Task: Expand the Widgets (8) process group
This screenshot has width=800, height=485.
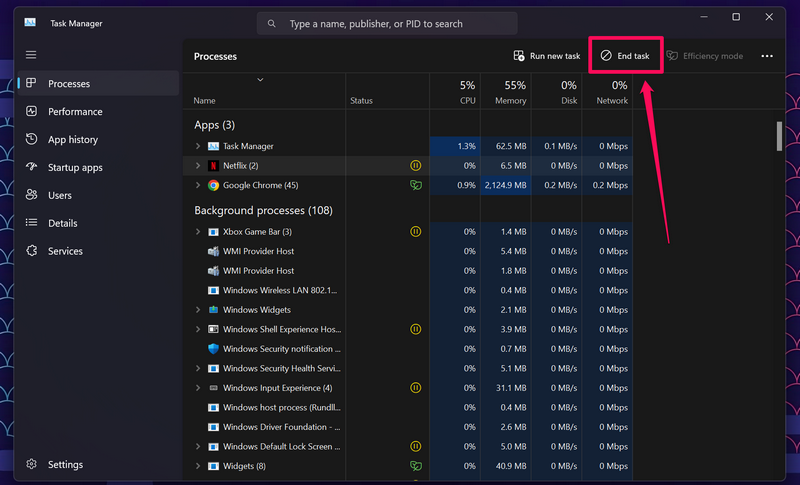Action: (x=198, y=466)
